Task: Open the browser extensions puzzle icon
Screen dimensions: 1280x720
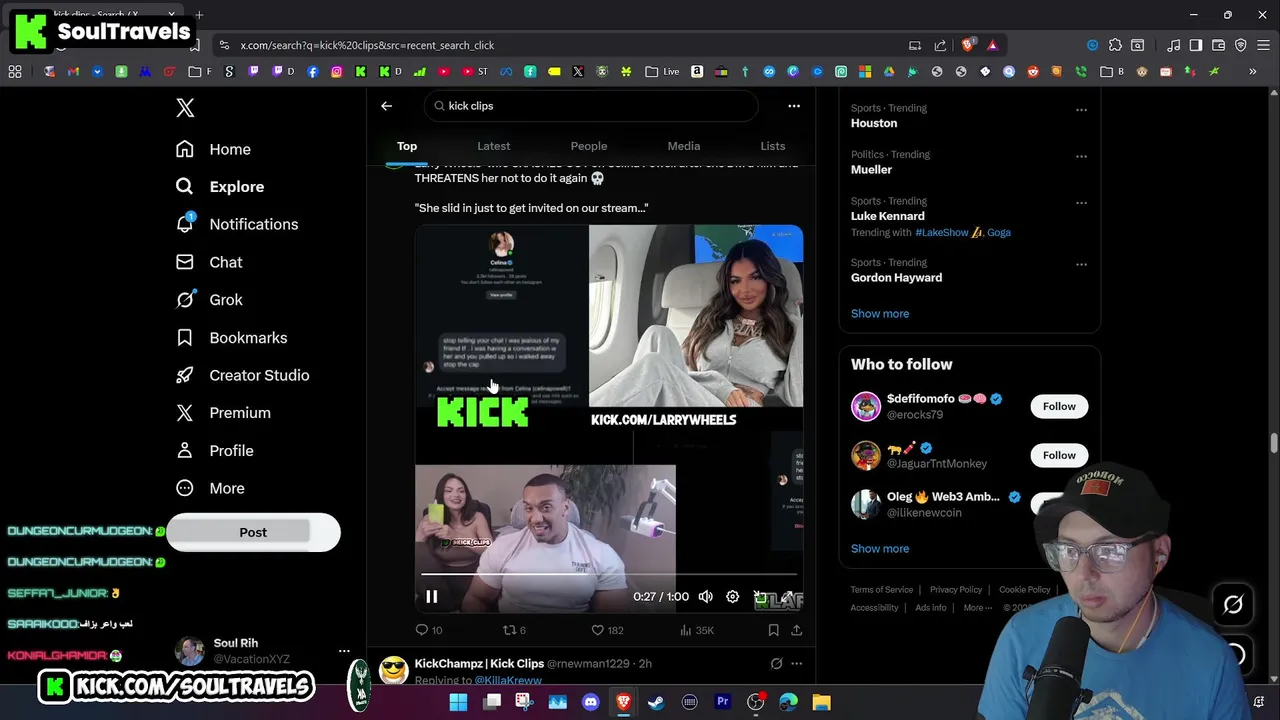Action: 1115,45
